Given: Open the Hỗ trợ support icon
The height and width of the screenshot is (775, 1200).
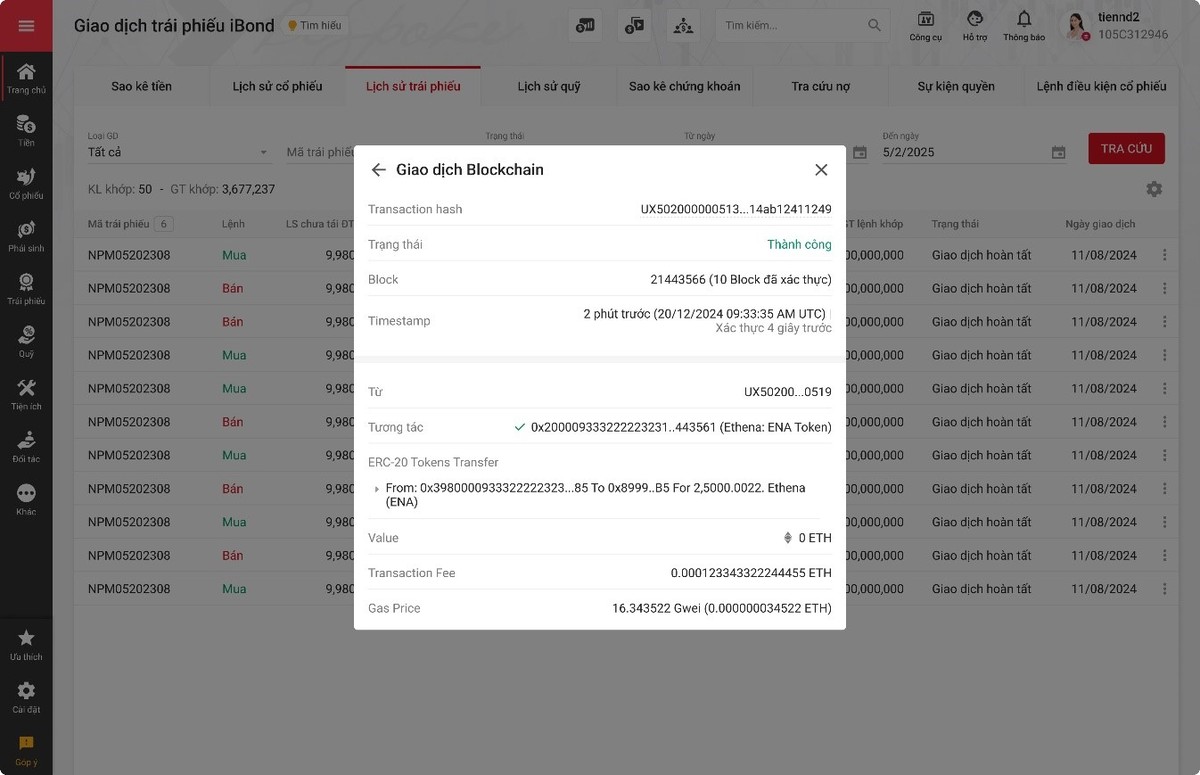Looking at the screenshot, I should click(973, 18).
